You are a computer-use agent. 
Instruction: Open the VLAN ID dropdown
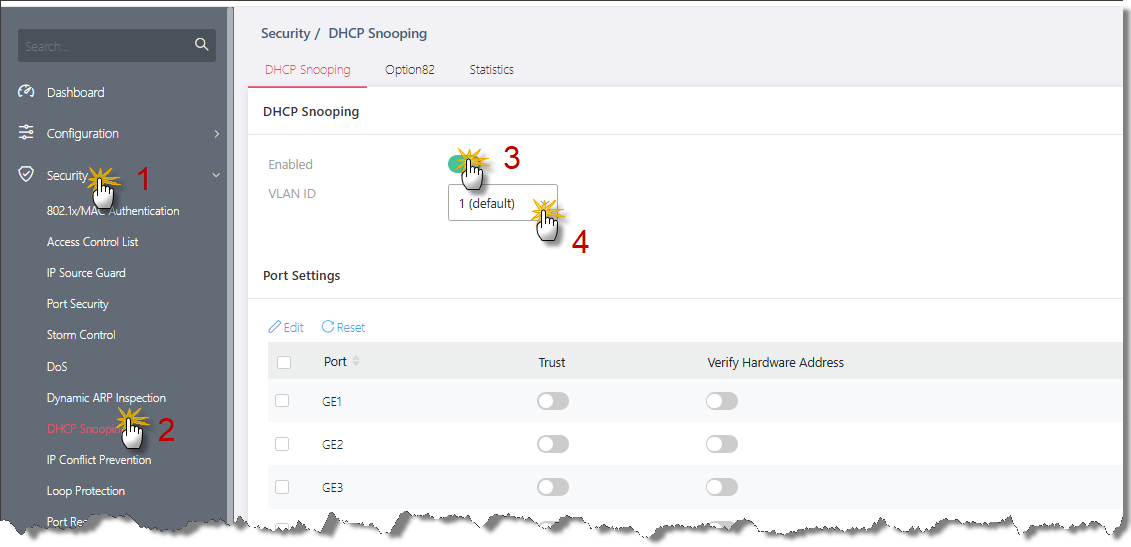502,203
